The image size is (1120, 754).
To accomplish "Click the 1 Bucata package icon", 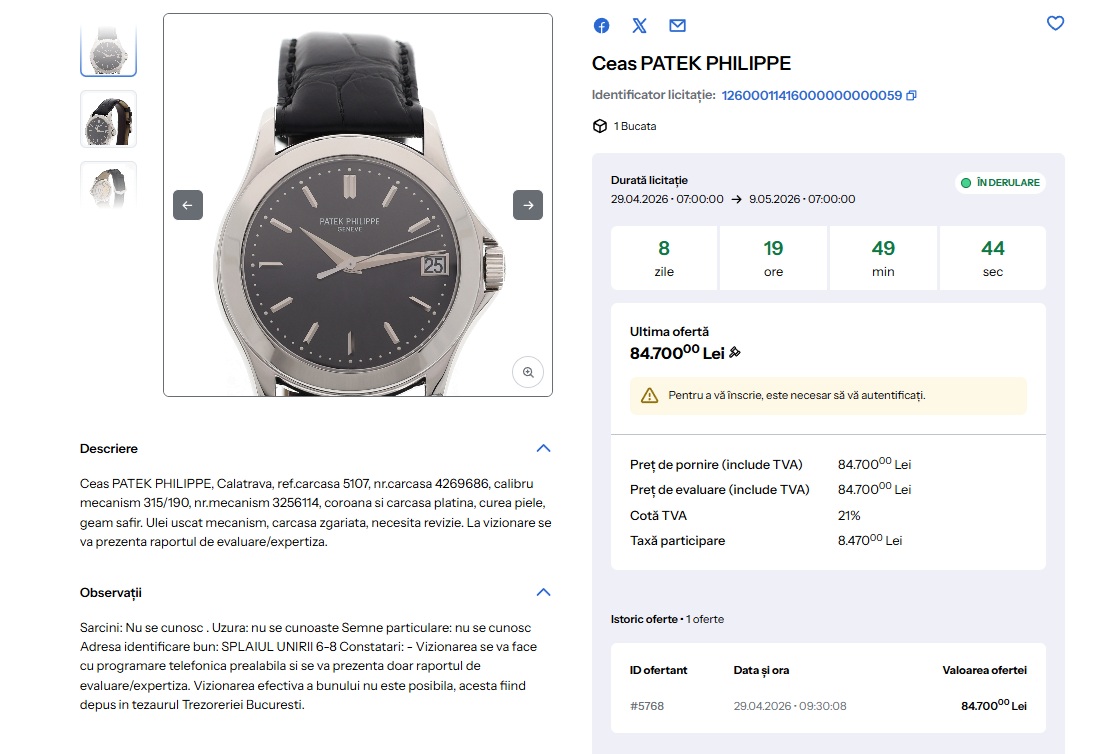I will click(x=600, y=126).
